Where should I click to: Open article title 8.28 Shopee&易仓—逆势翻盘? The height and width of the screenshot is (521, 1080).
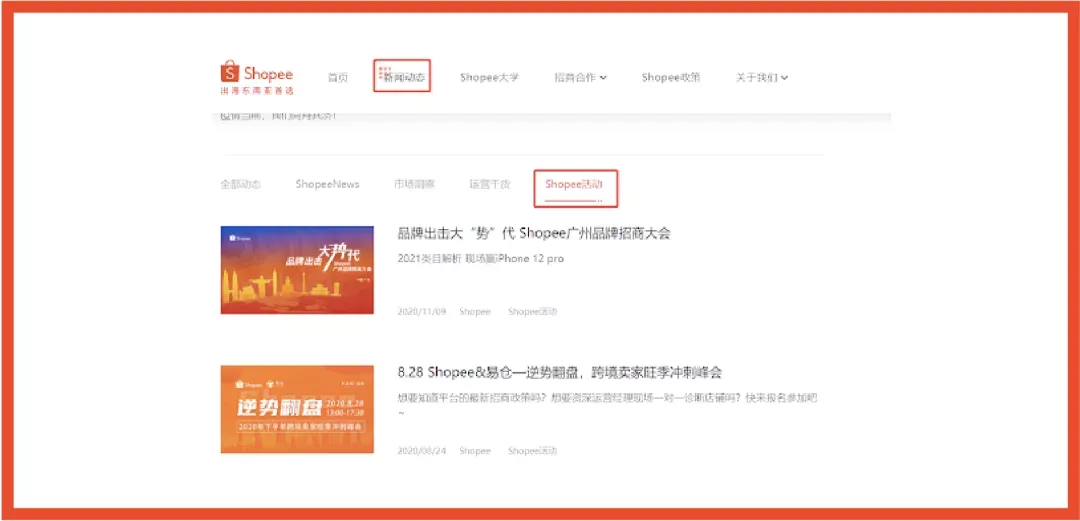(559, 373)
